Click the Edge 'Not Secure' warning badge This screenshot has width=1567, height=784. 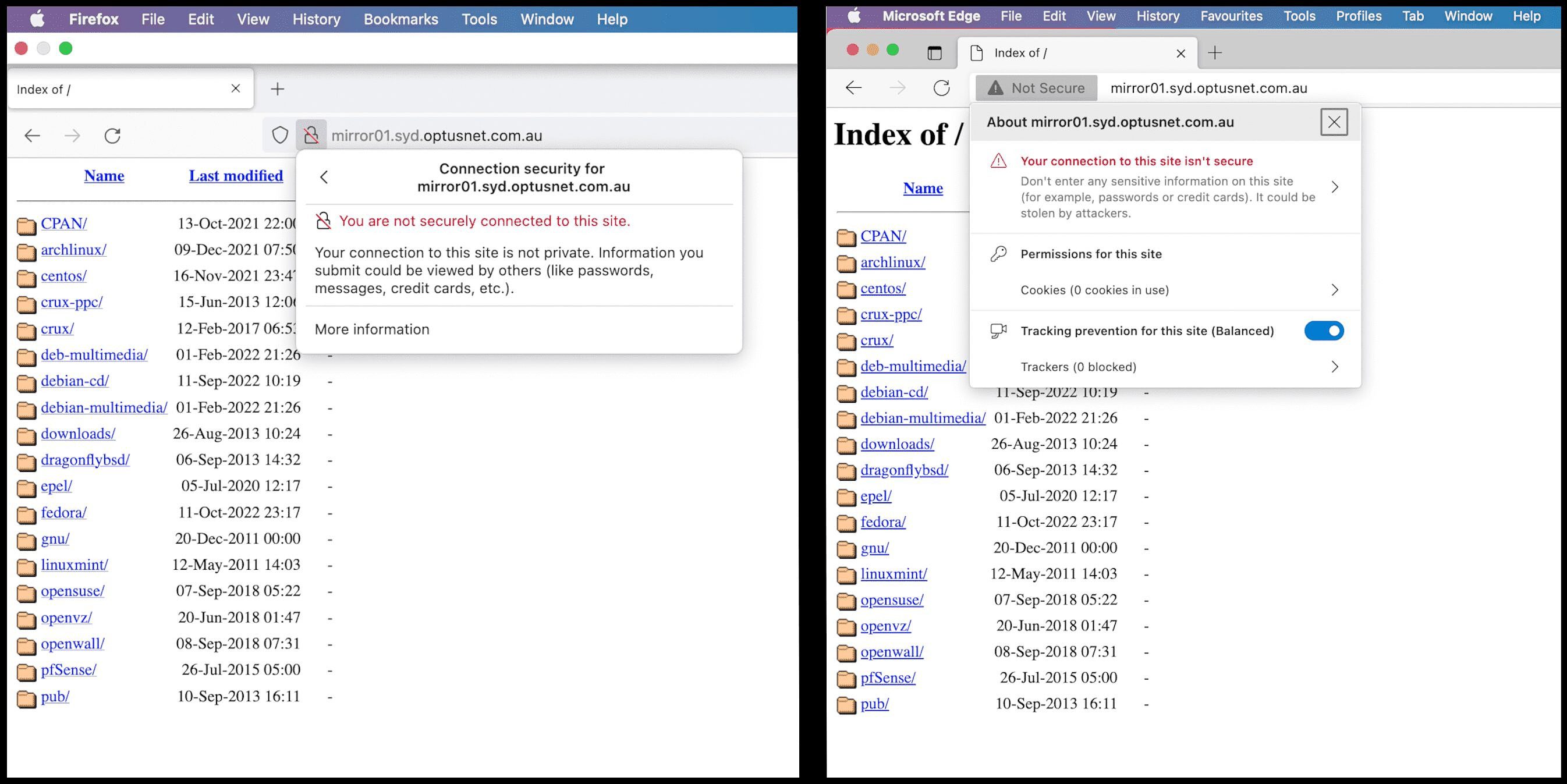point(1037,88)
